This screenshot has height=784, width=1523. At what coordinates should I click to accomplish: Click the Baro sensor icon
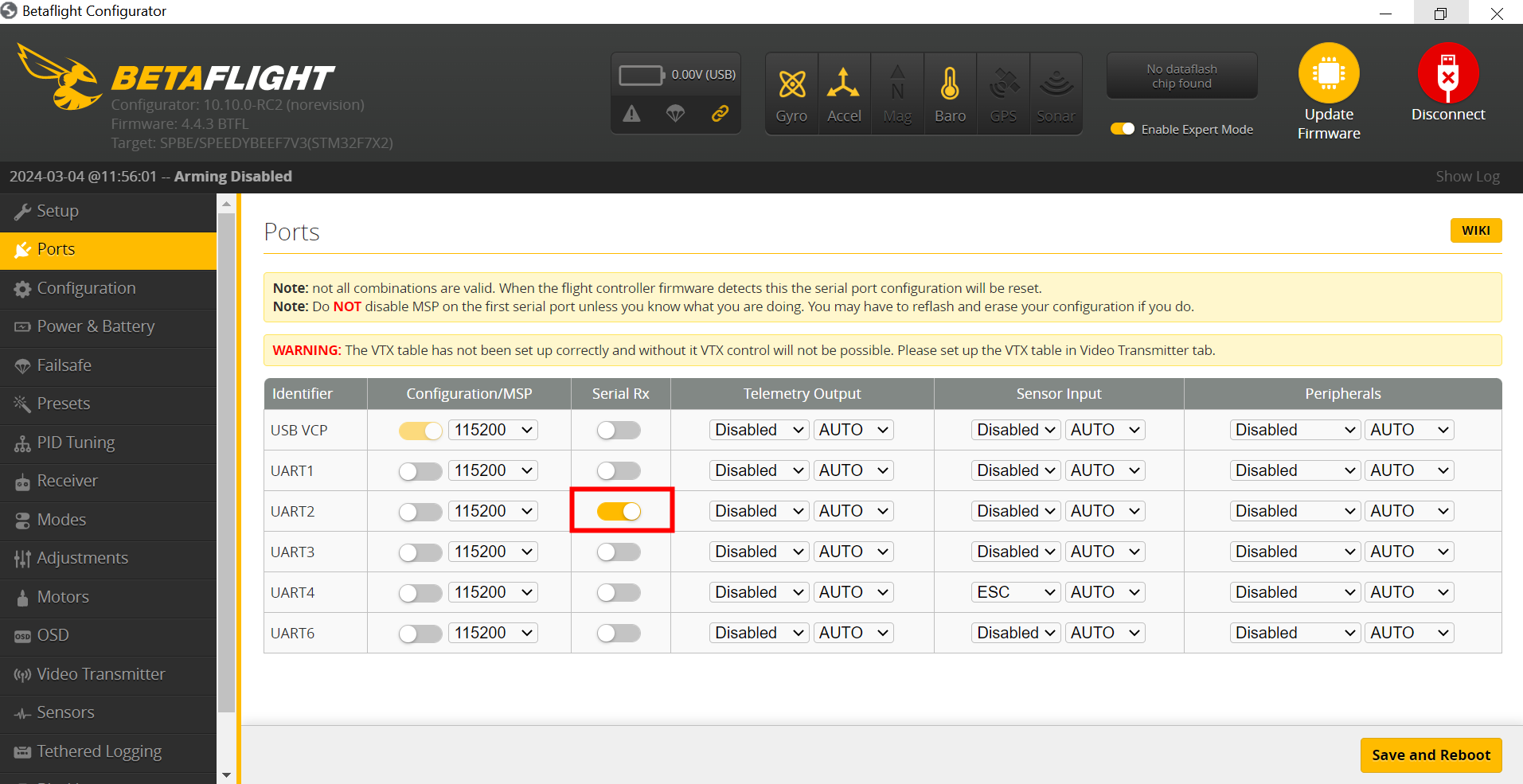click(950, 83)
